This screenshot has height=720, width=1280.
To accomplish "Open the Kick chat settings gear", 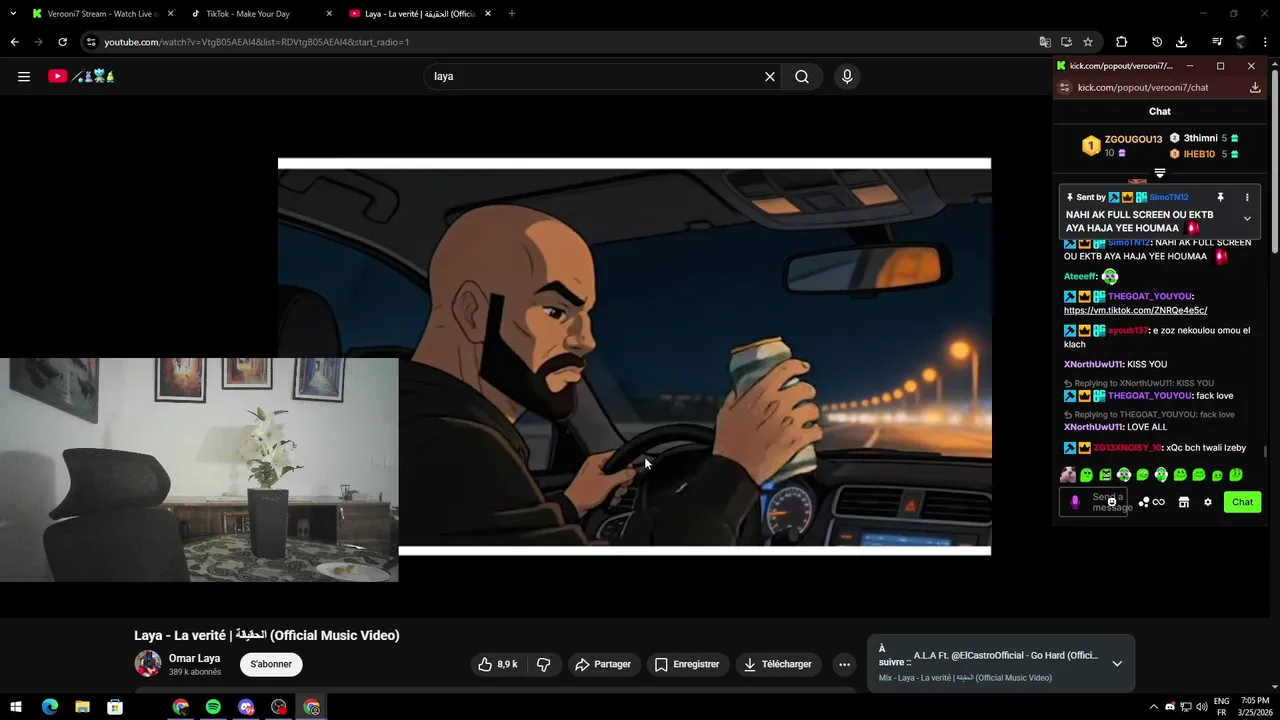I will point(1208,502).
